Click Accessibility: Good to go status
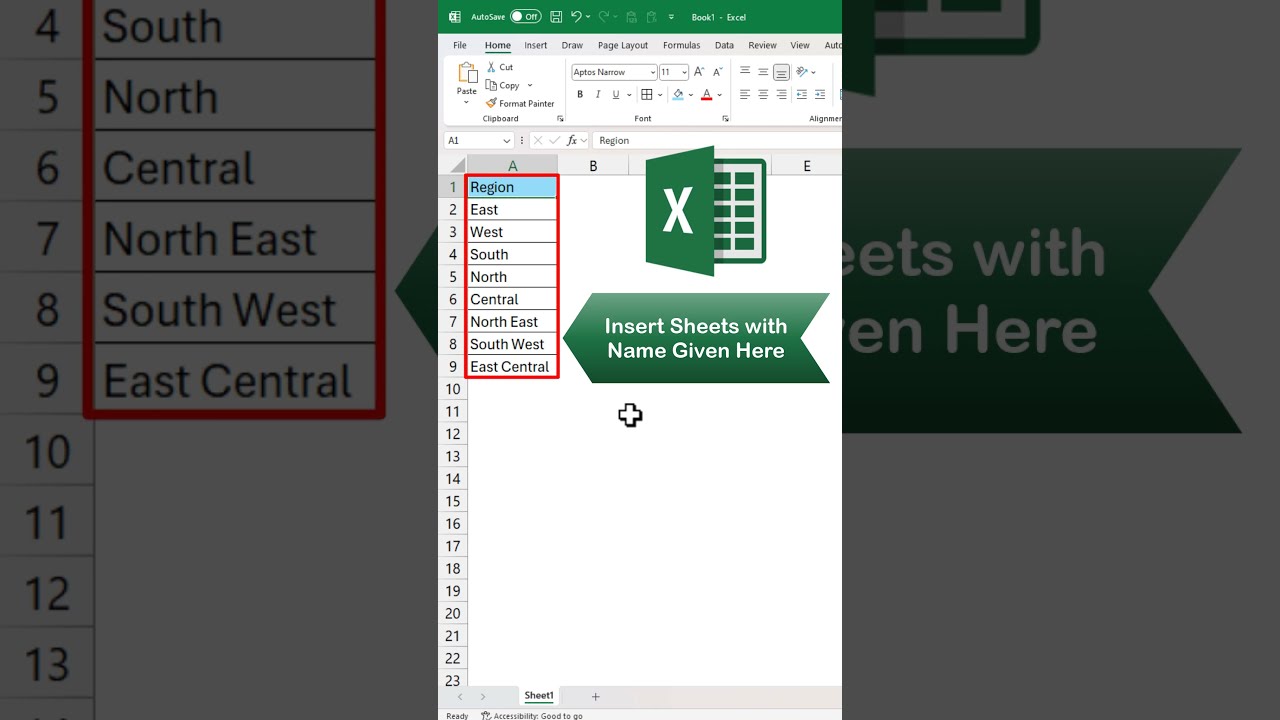The width and height of the screenshot is (1280, 720). 532,716
